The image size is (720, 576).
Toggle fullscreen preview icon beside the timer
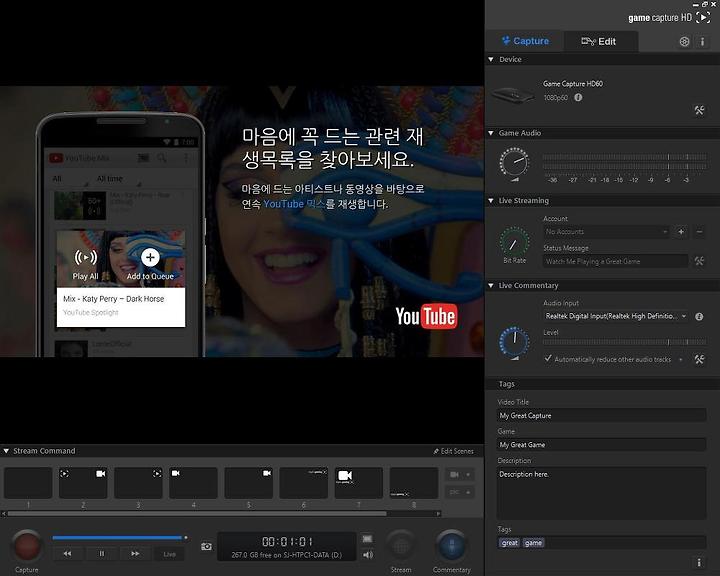[x=367, y=539]
